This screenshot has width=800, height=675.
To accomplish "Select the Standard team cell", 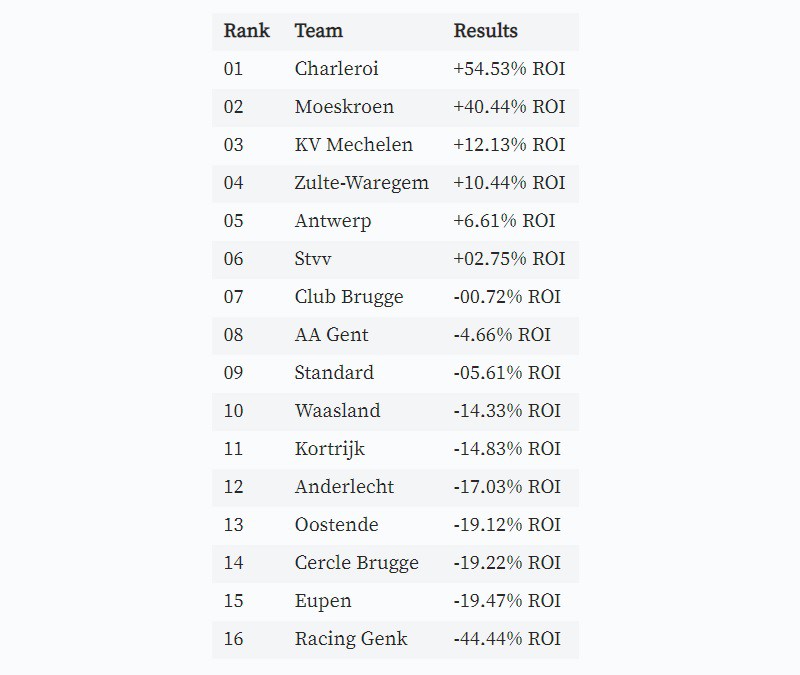I will coord(334,372).
